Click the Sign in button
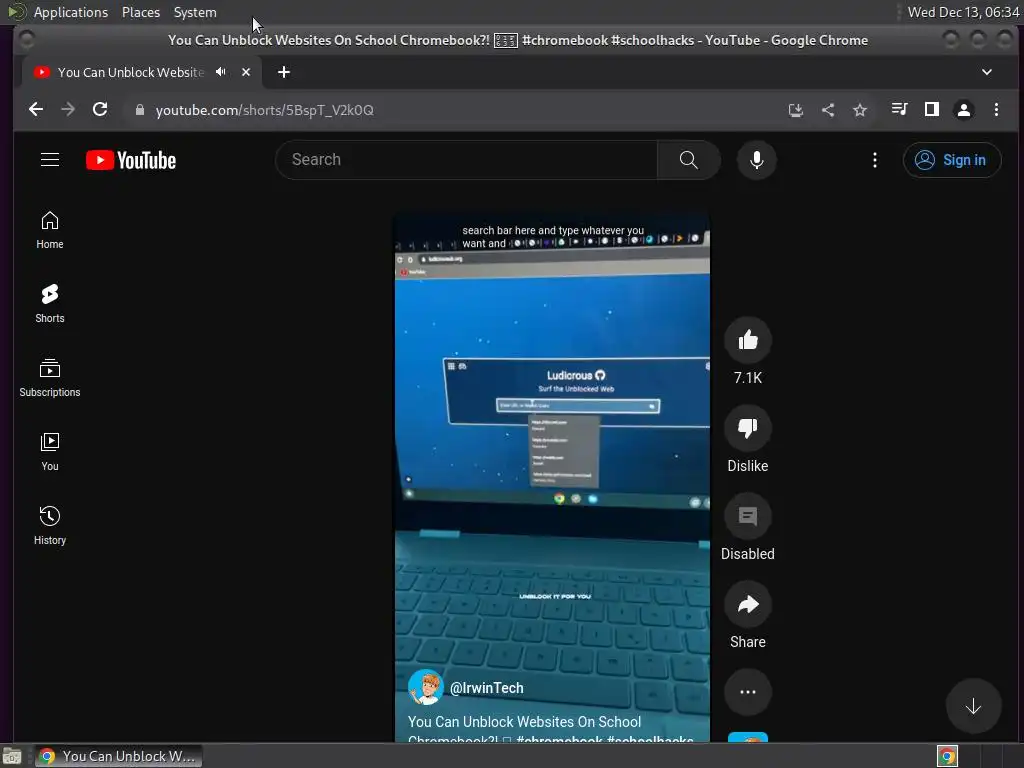The image size is (1024, 768). click(952, 160)
